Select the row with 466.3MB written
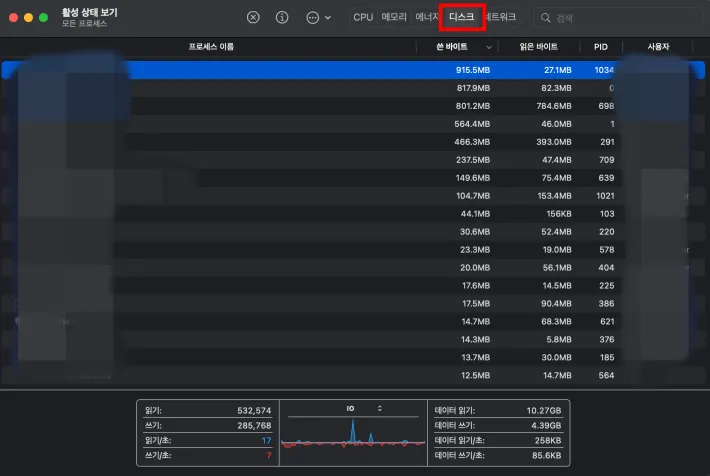 coord(353,142)
